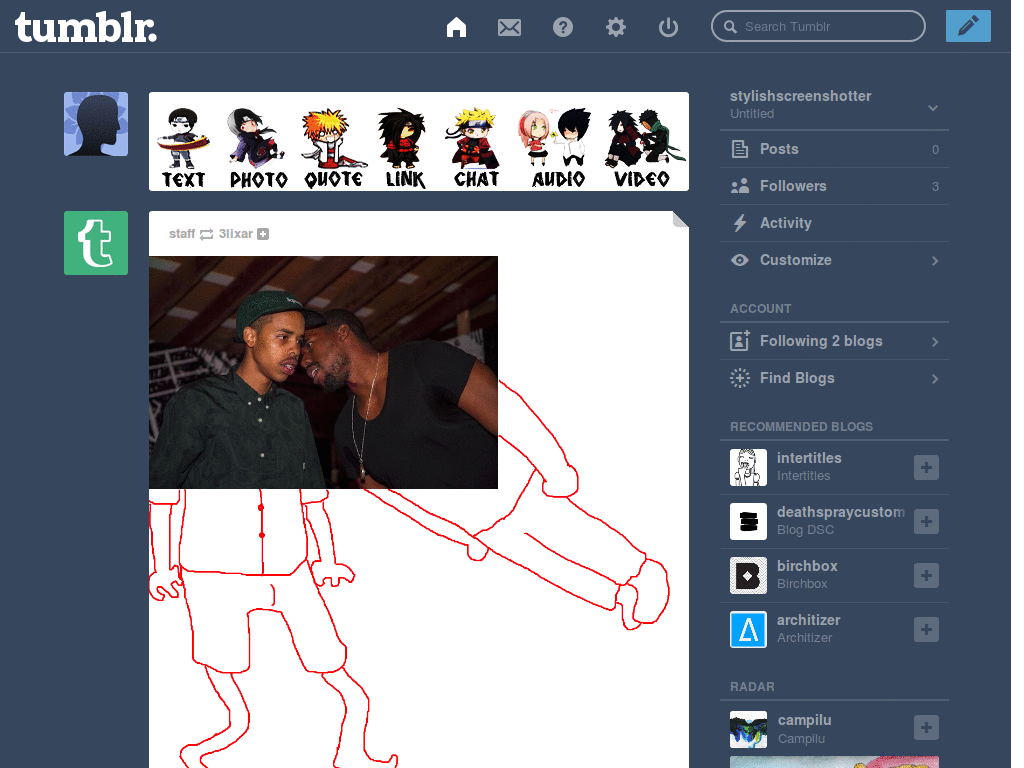Open the intertitles blog avatar

point(748,468)
